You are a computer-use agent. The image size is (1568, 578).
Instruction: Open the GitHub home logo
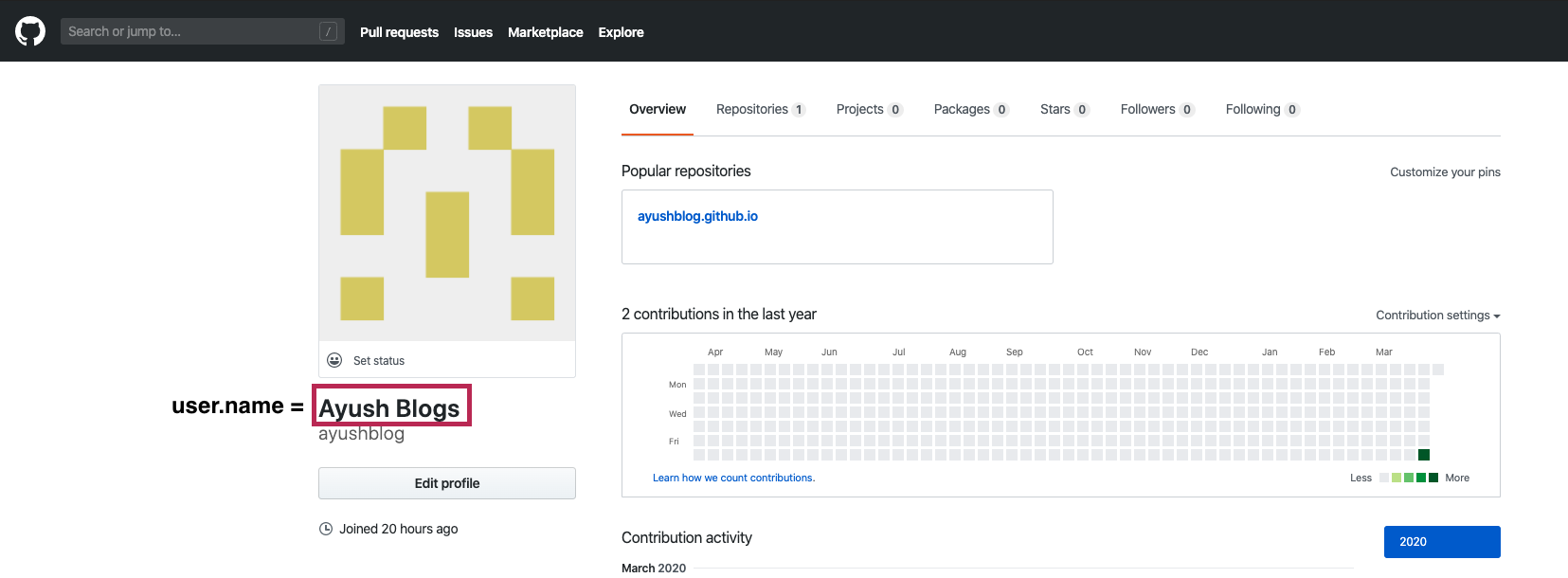[x=30, y=31]
